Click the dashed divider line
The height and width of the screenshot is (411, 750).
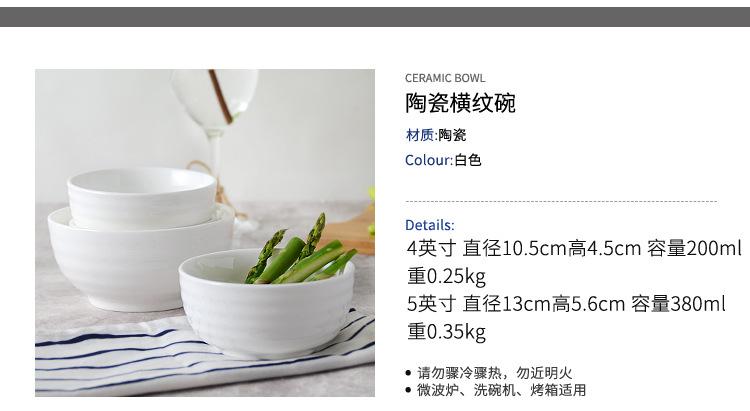tap(561, 201)
